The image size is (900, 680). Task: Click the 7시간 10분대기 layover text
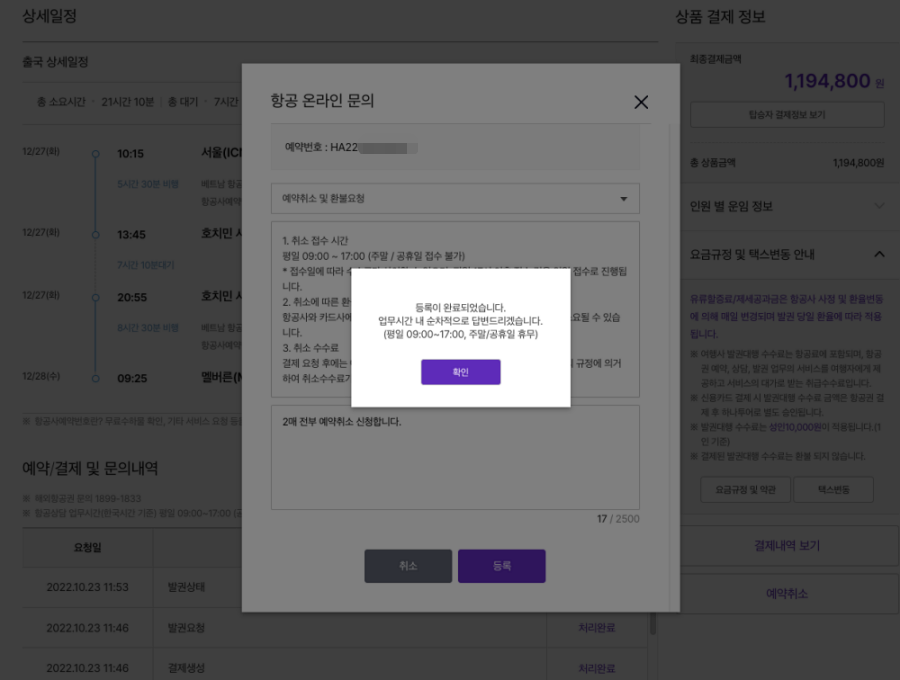click(145, 265)
